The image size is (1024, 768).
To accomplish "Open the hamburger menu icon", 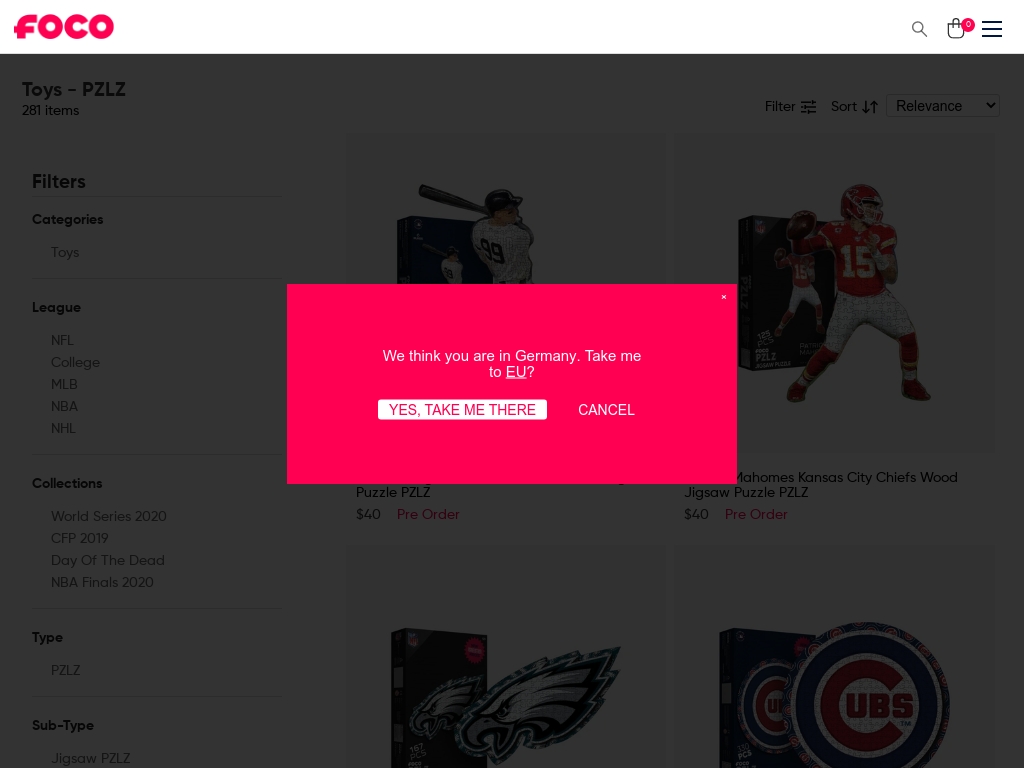I will point(991,29).
